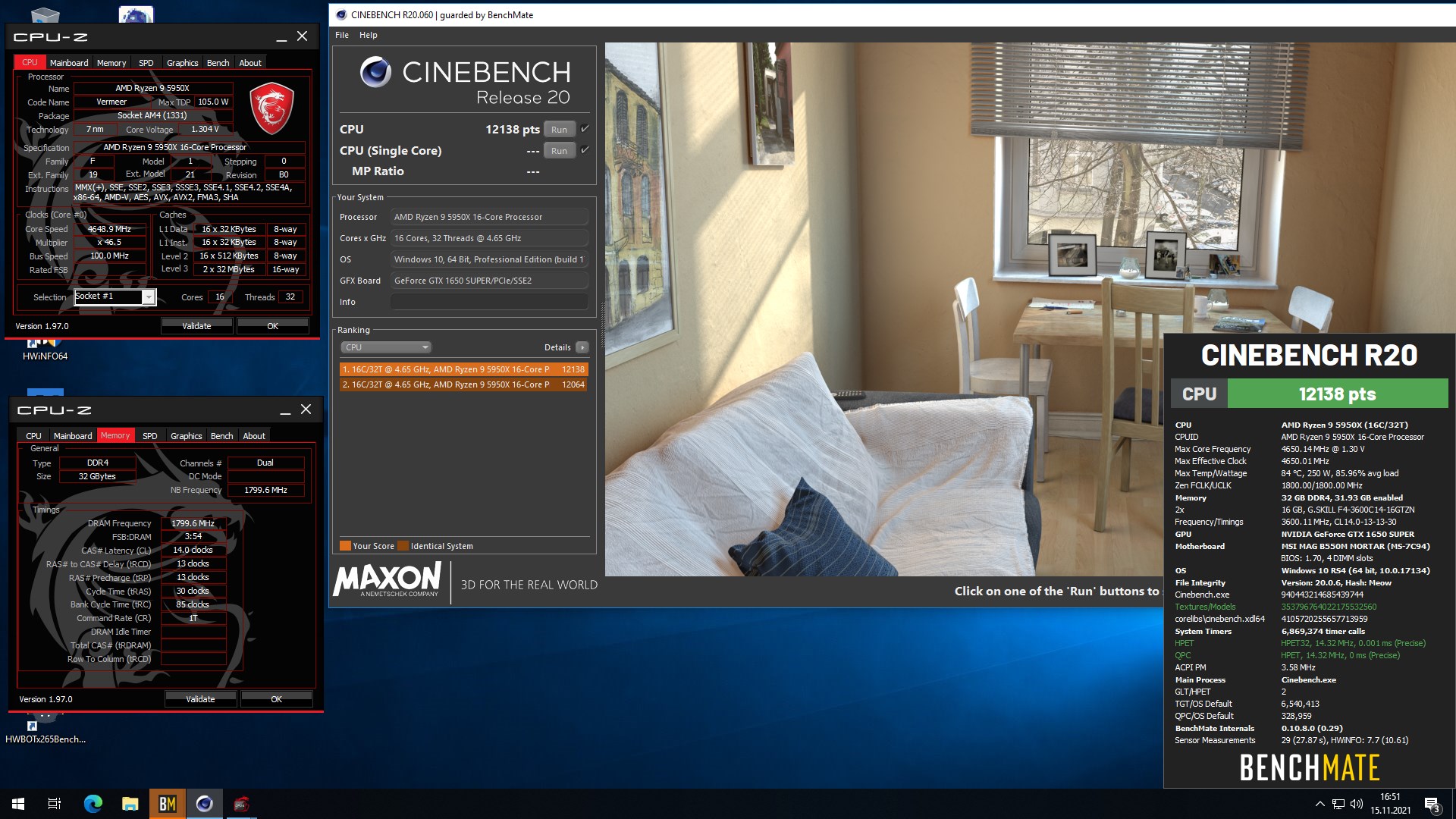
Task: Run the CPU multi-core benchmark
Action: point(559,130)
